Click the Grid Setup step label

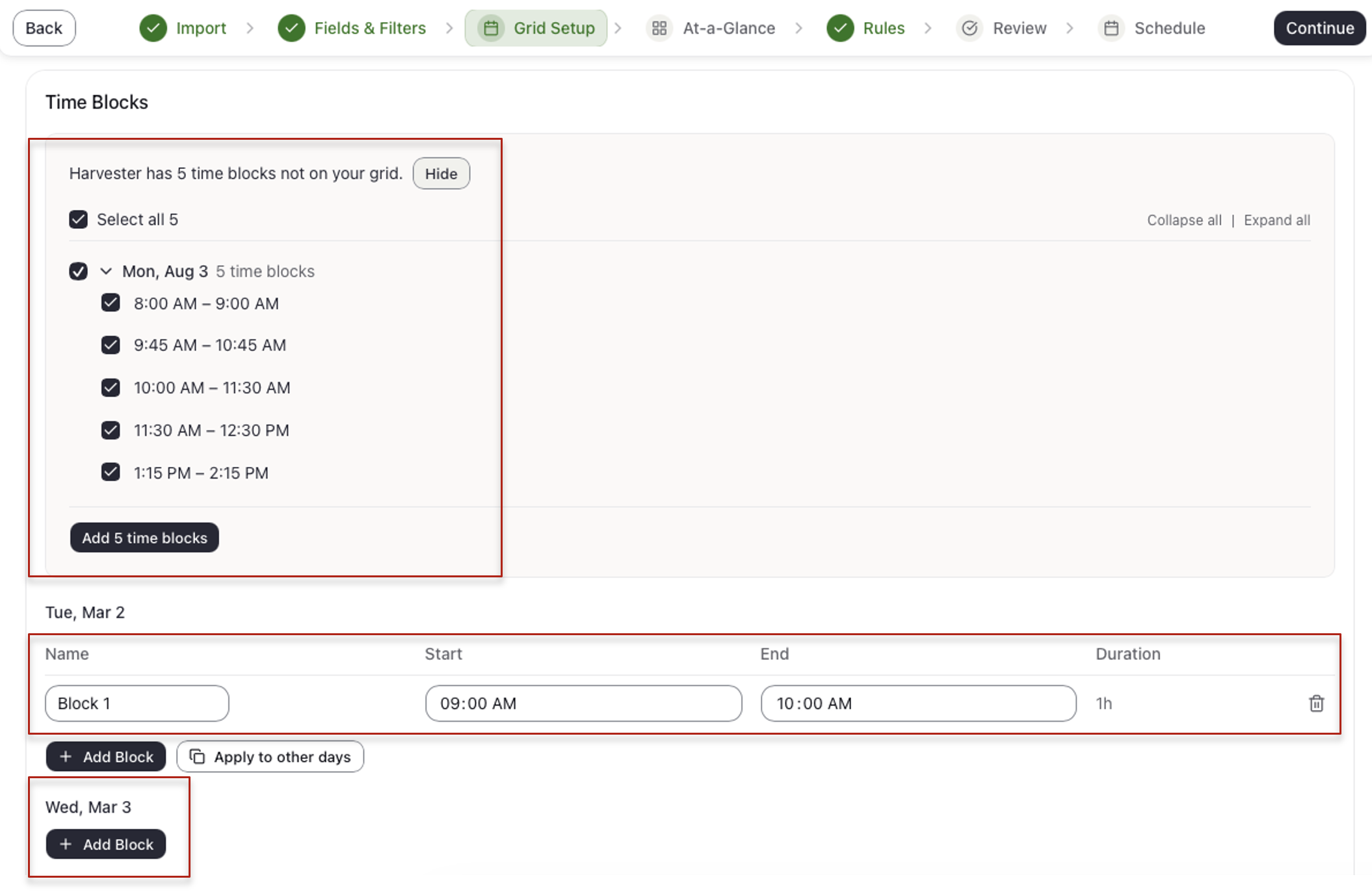click(554, 28)
